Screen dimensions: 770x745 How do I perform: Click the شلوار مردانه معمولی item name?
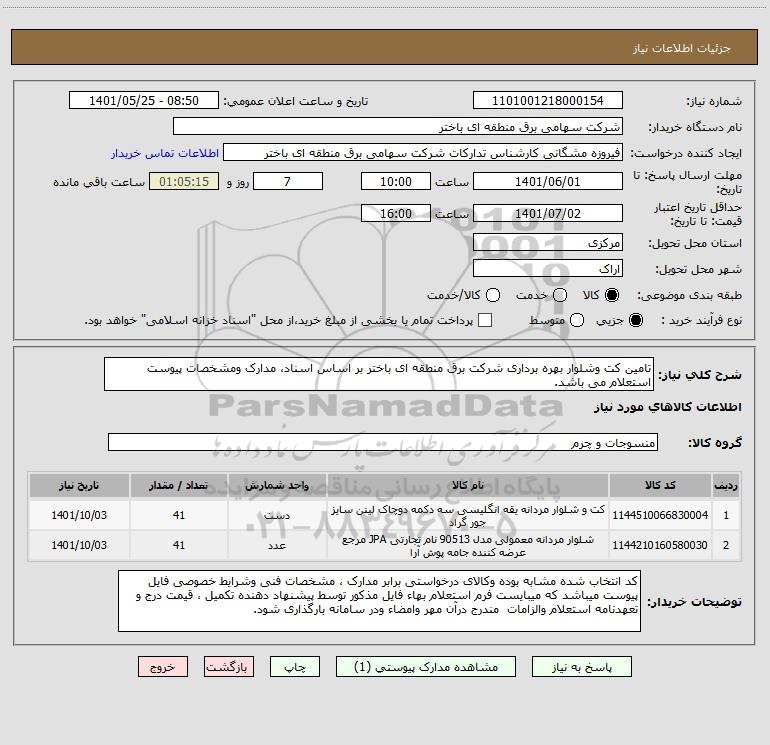[468, 546]
